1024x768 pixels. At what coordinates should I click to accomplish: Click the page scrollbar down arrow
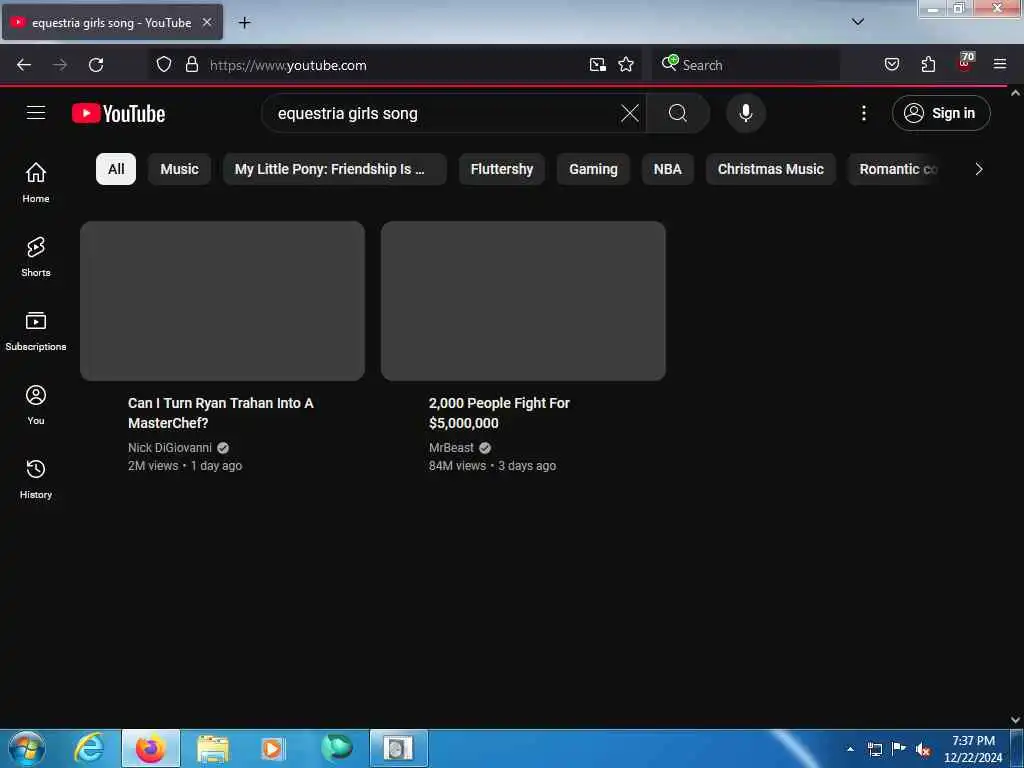click(1016, 720)
